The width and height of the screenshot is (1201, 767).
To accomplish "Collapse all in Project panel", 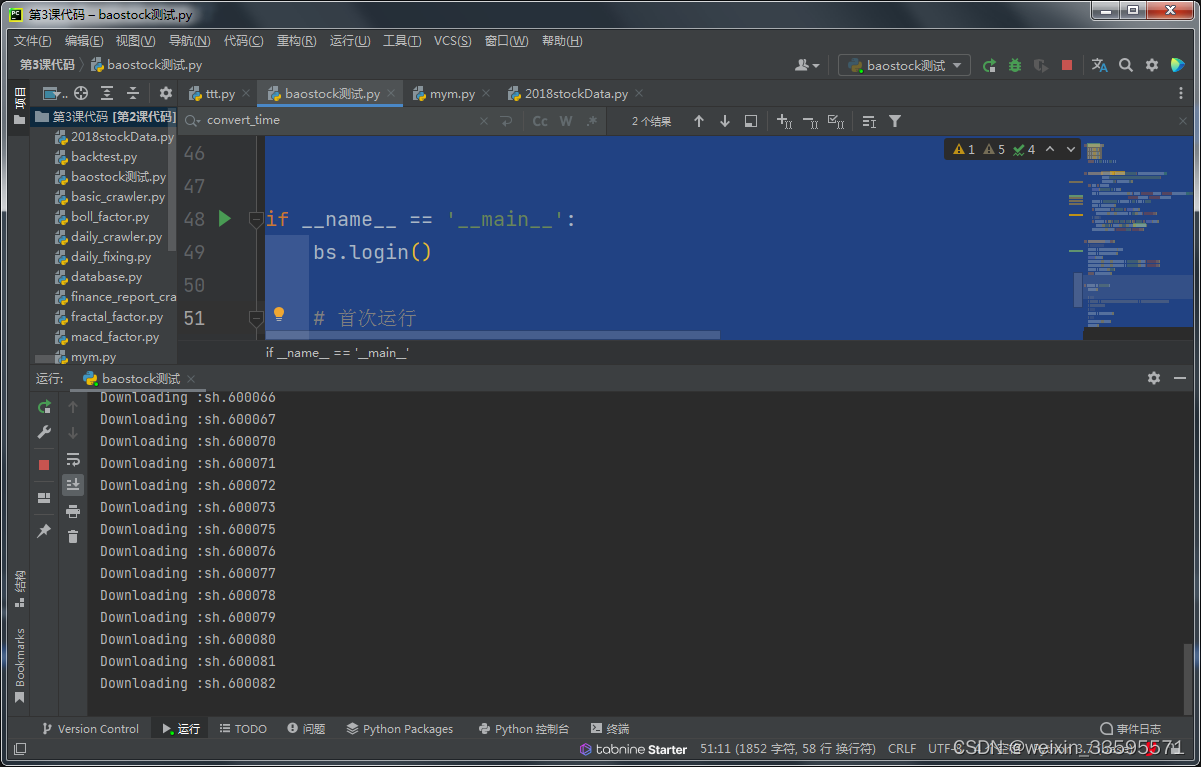I will tap(133, 93).
